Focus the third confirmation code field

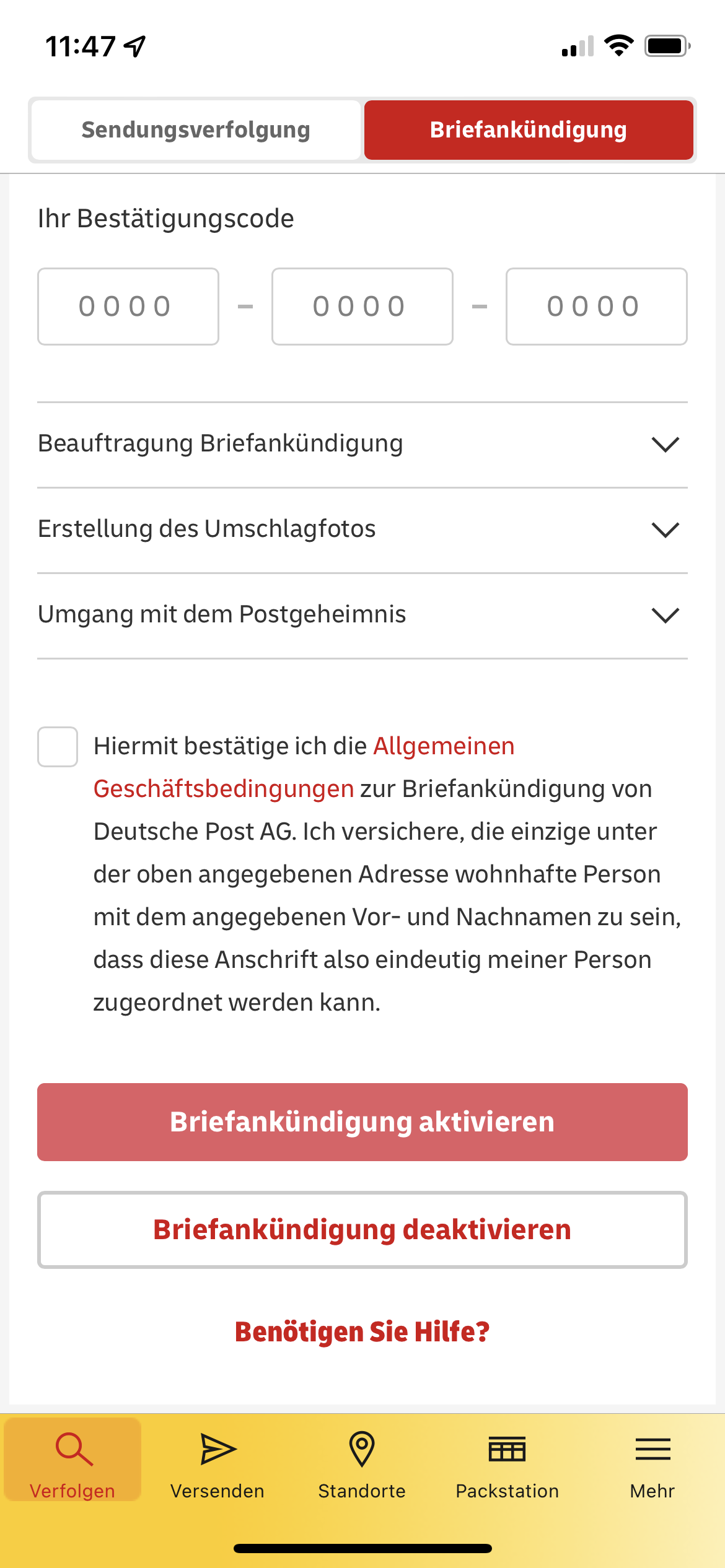(x=596, y=307)
